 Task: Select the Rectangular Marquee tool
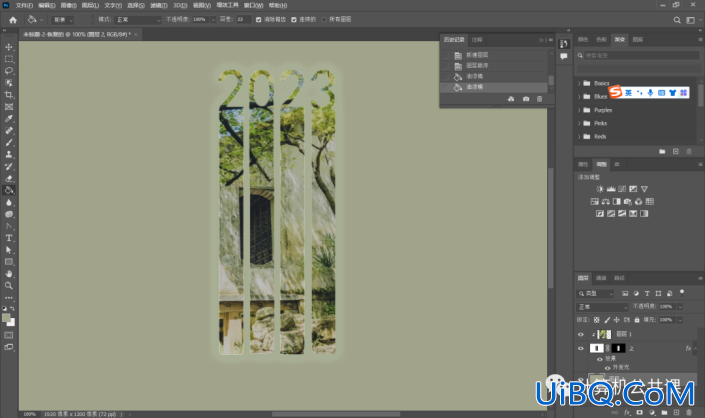pos(9,59)
